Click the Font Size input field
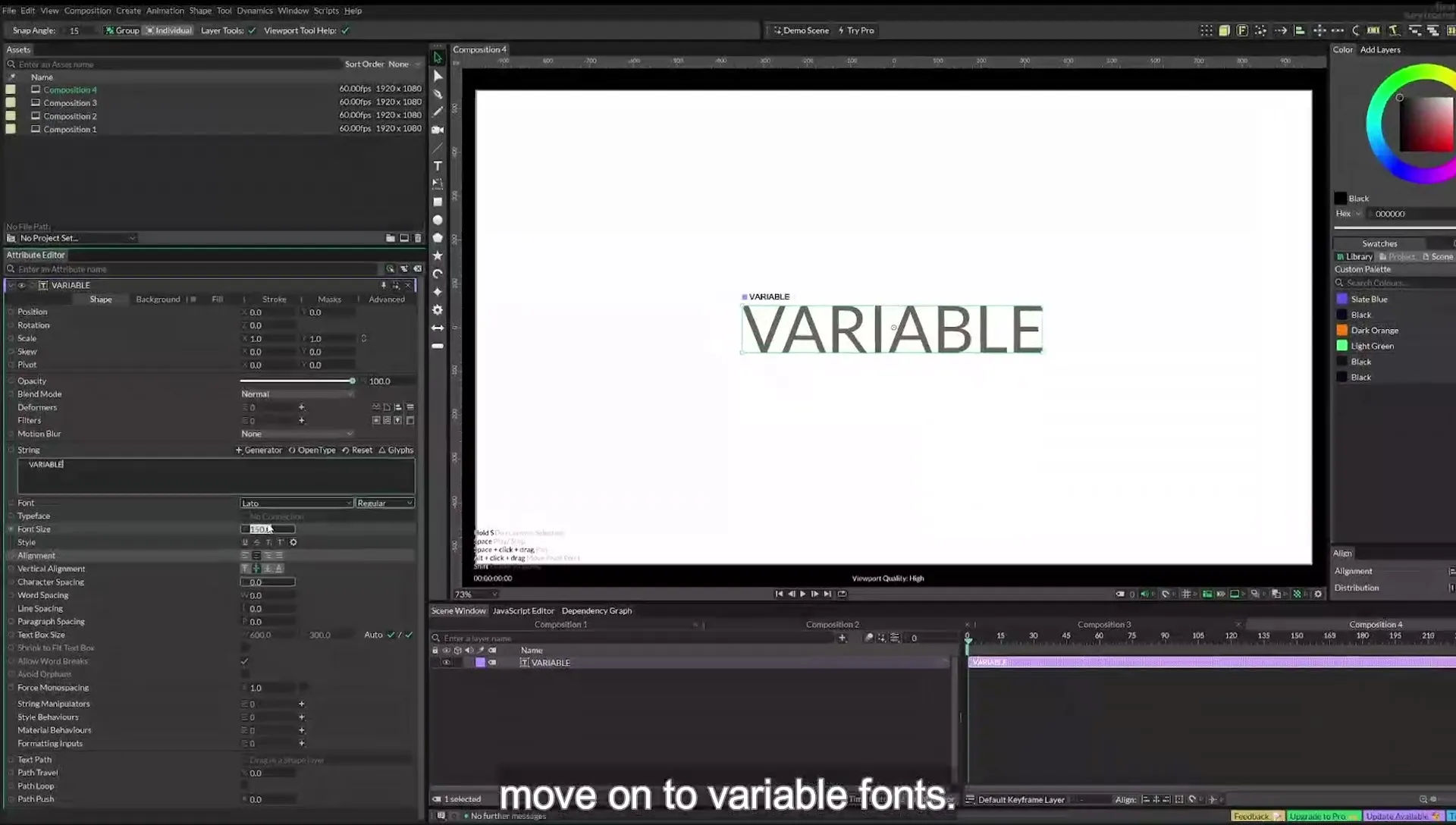Viewport: 1456px width, 825px height. [268, 529]
